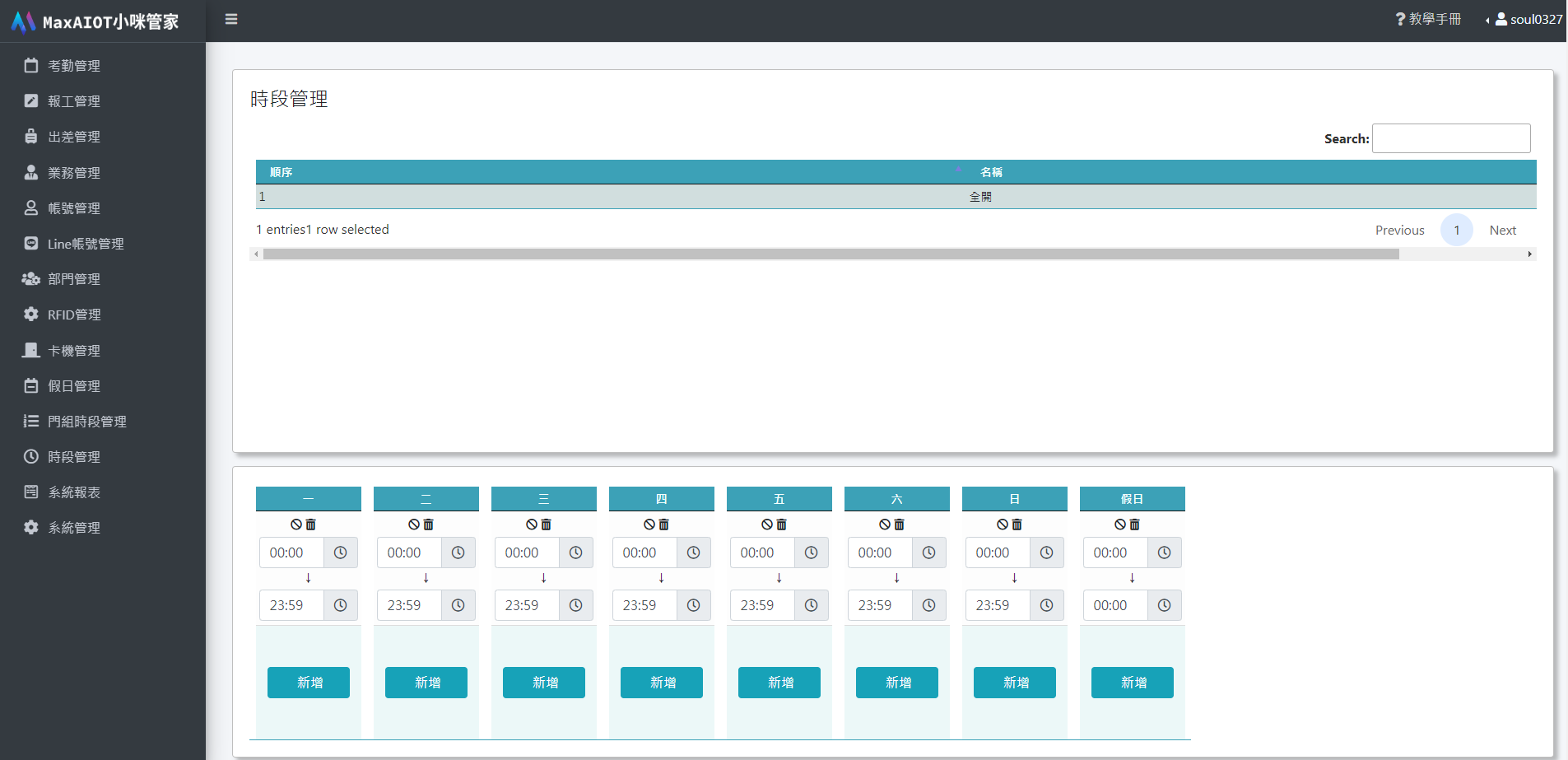Open the 教學手冊 help link
This screenshot has width=1568, height=760.
tap(1428, 19)
